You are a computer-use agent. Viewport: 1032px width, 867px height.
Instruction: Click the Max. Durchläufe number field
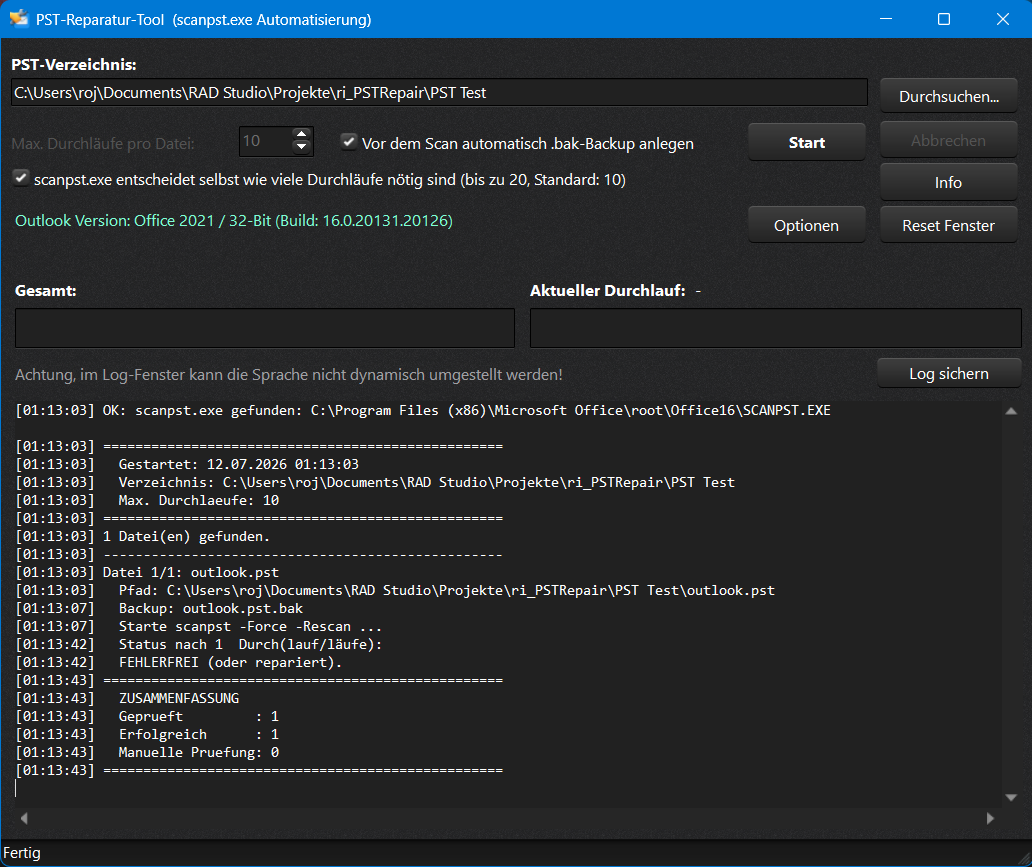point(265,141)
